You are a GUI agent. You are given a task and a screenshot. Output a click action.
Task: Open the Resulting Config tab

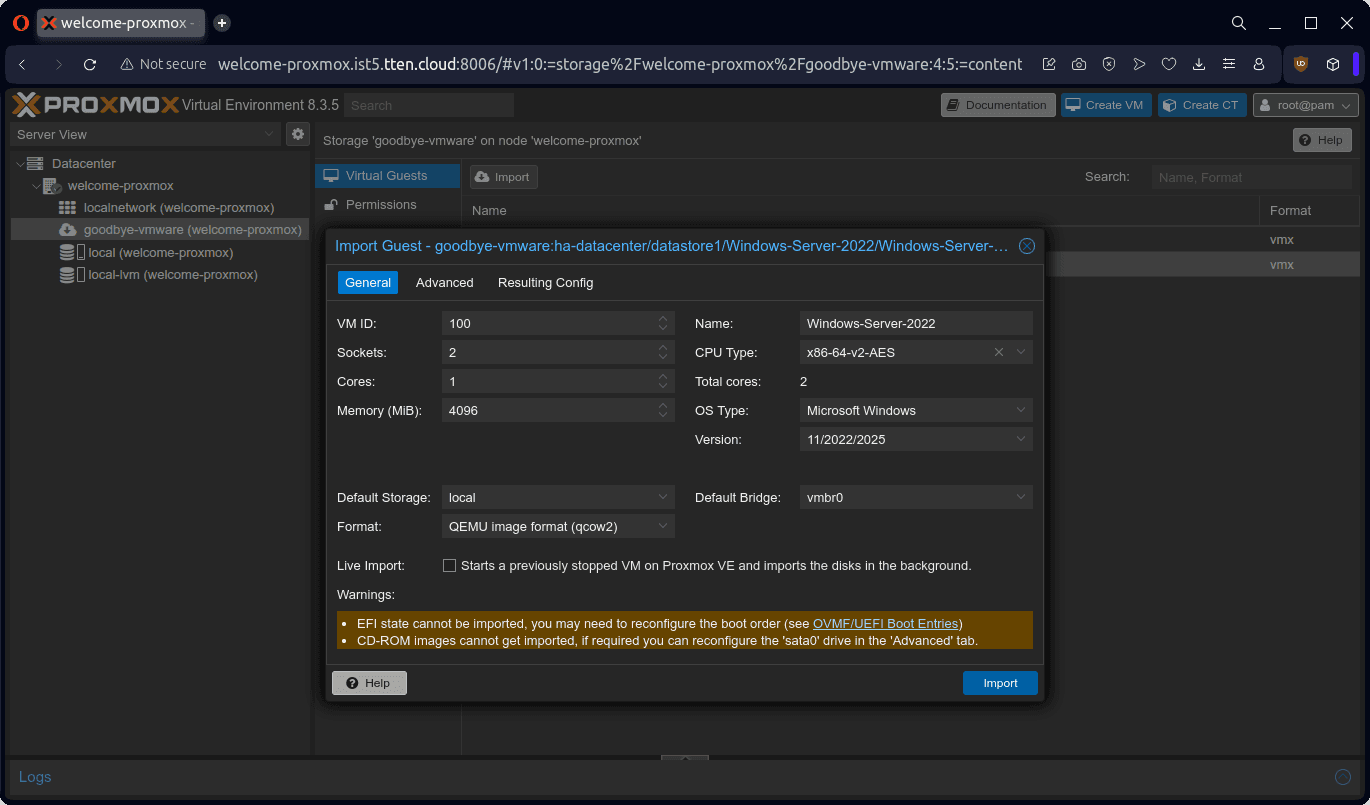545,283
